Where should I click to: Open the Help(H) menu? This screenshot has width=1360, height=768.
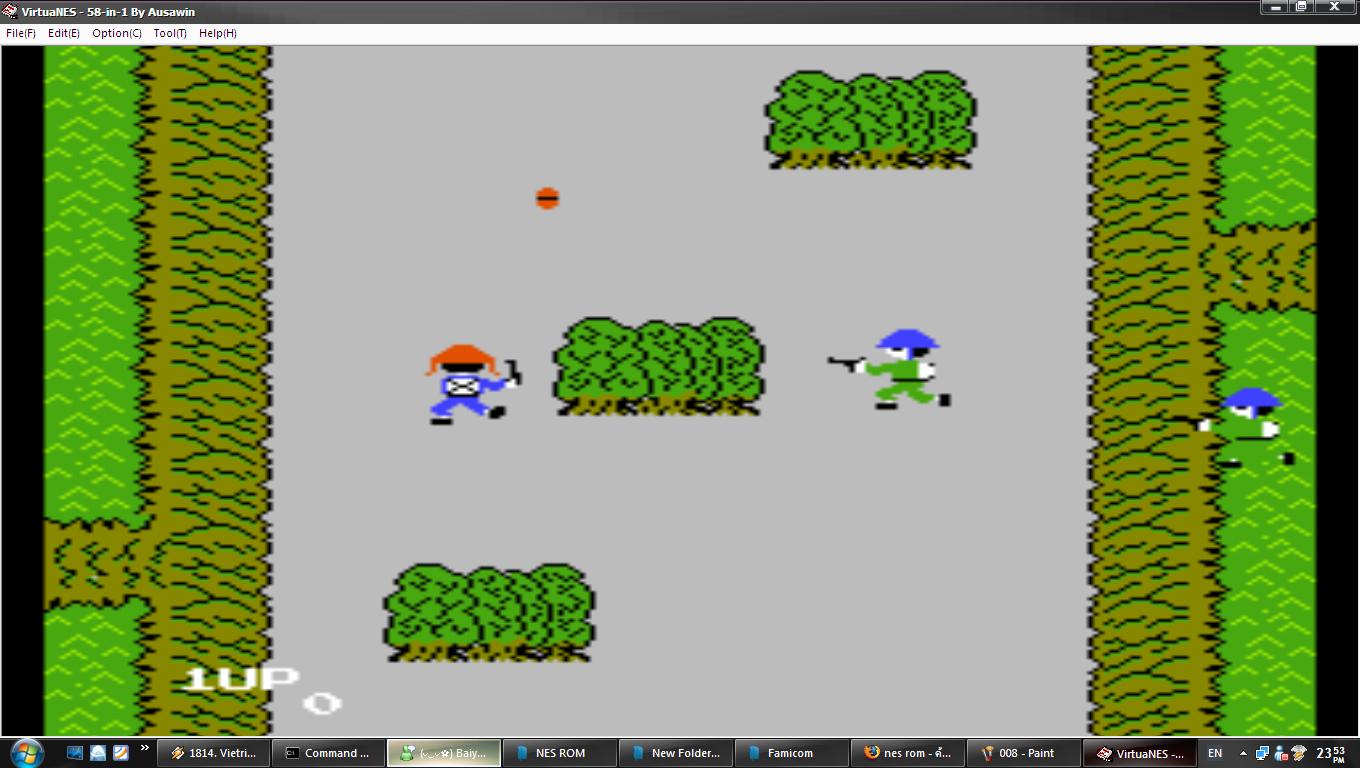pyautogui.click(x=218, y=33)
